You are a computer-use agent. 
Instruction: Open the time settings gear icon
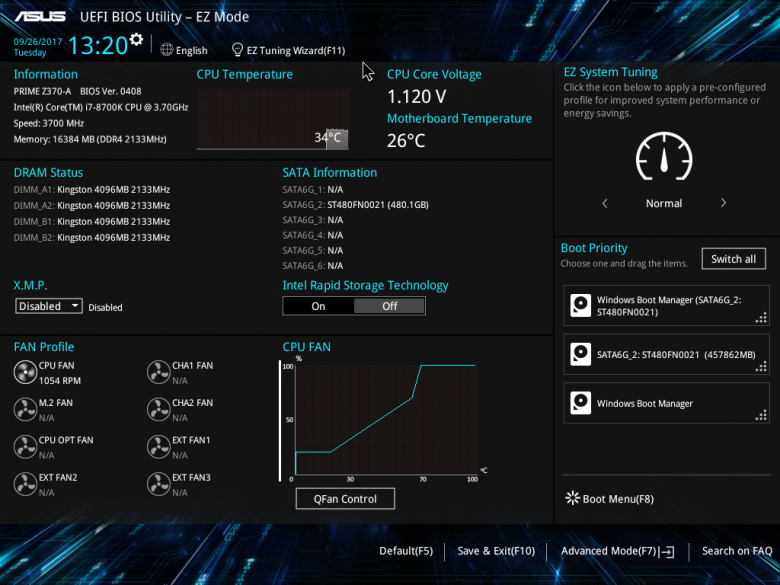click(136, 39)
